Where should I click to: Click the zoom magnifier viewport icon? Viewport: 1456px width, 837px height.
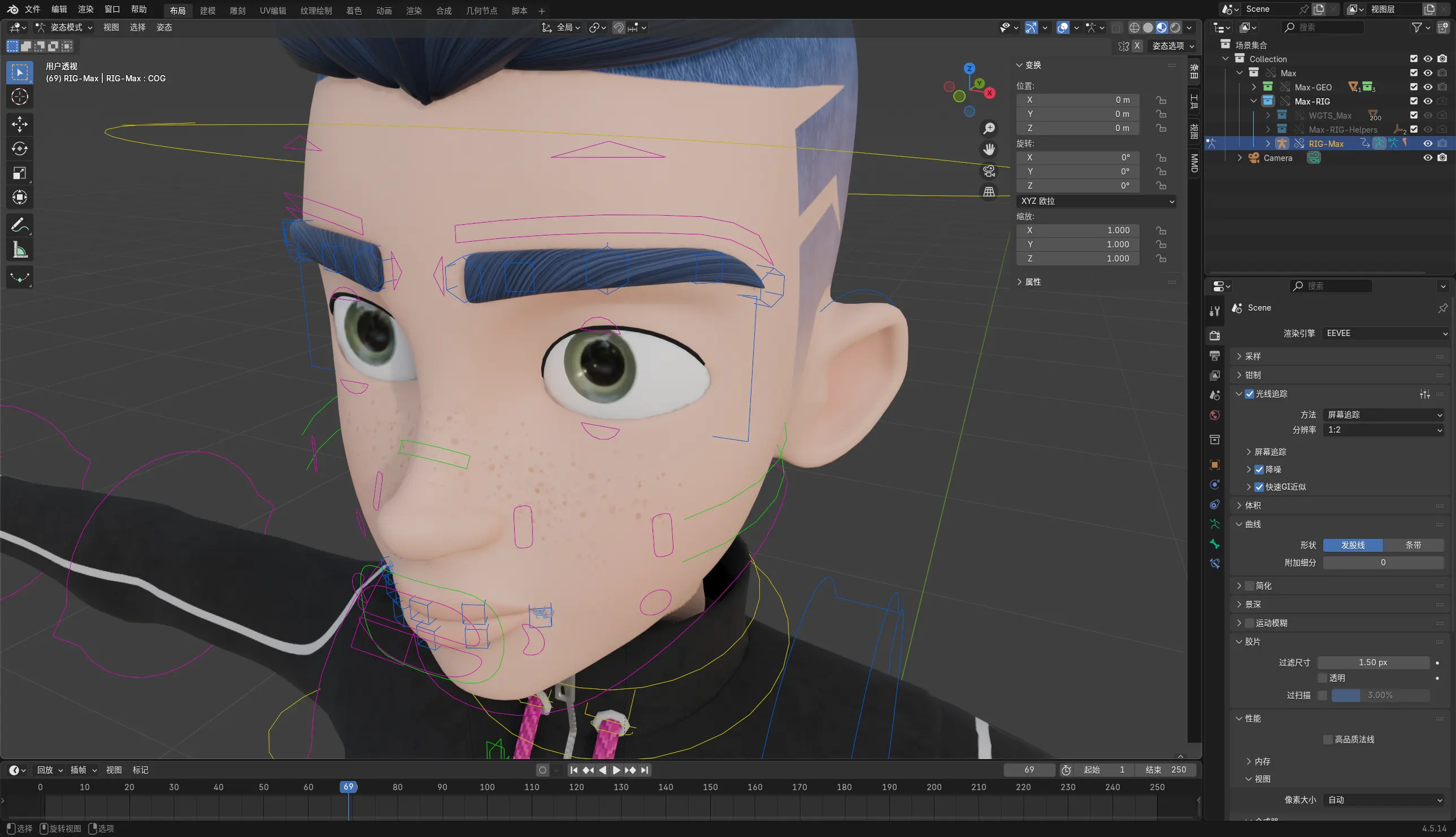[989, 129]
